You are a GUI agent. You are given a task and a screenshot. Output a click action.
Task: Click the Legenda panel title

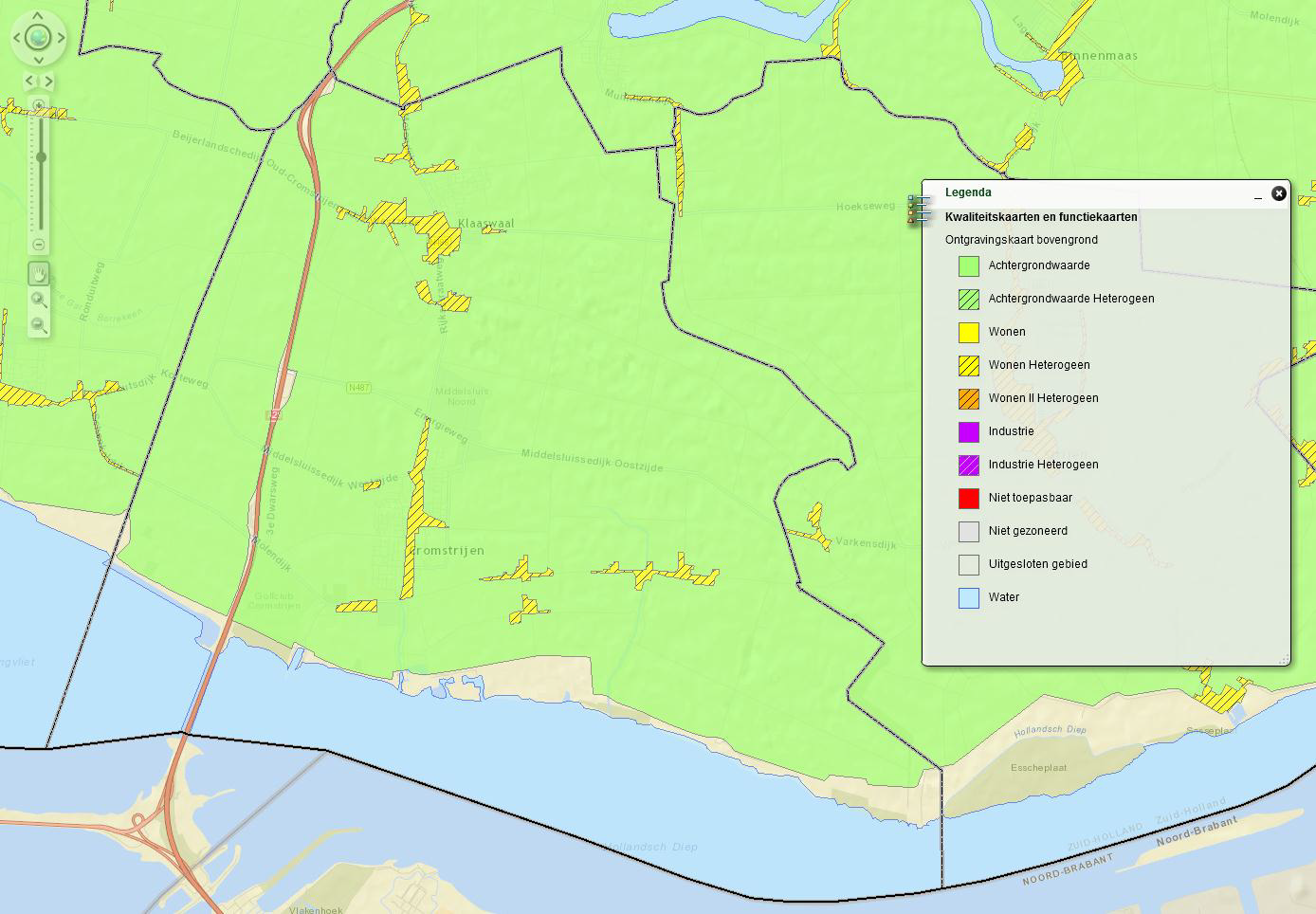click(968, 192)
